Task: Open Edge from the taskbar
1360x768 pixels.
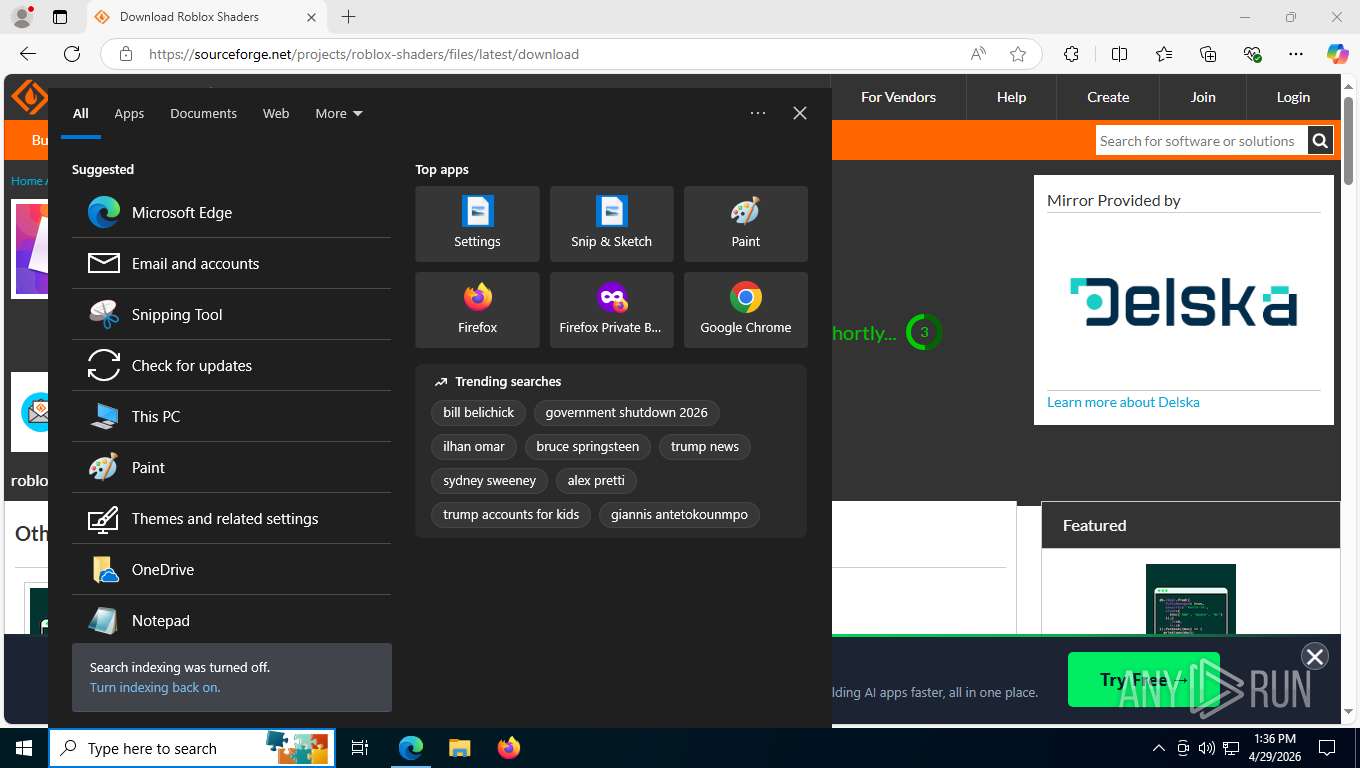Action: (411, 748)
